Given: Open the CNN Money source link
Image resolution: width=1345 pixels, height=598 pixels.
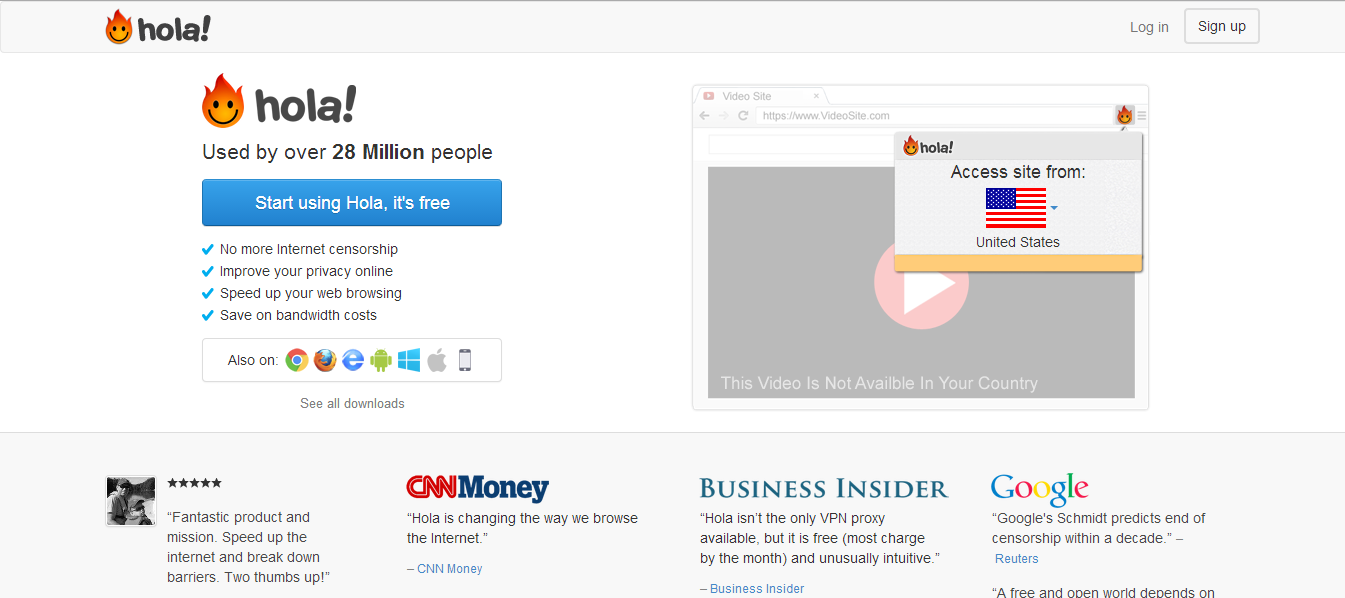Looking at the screenshot, I should tap(444, 569).
